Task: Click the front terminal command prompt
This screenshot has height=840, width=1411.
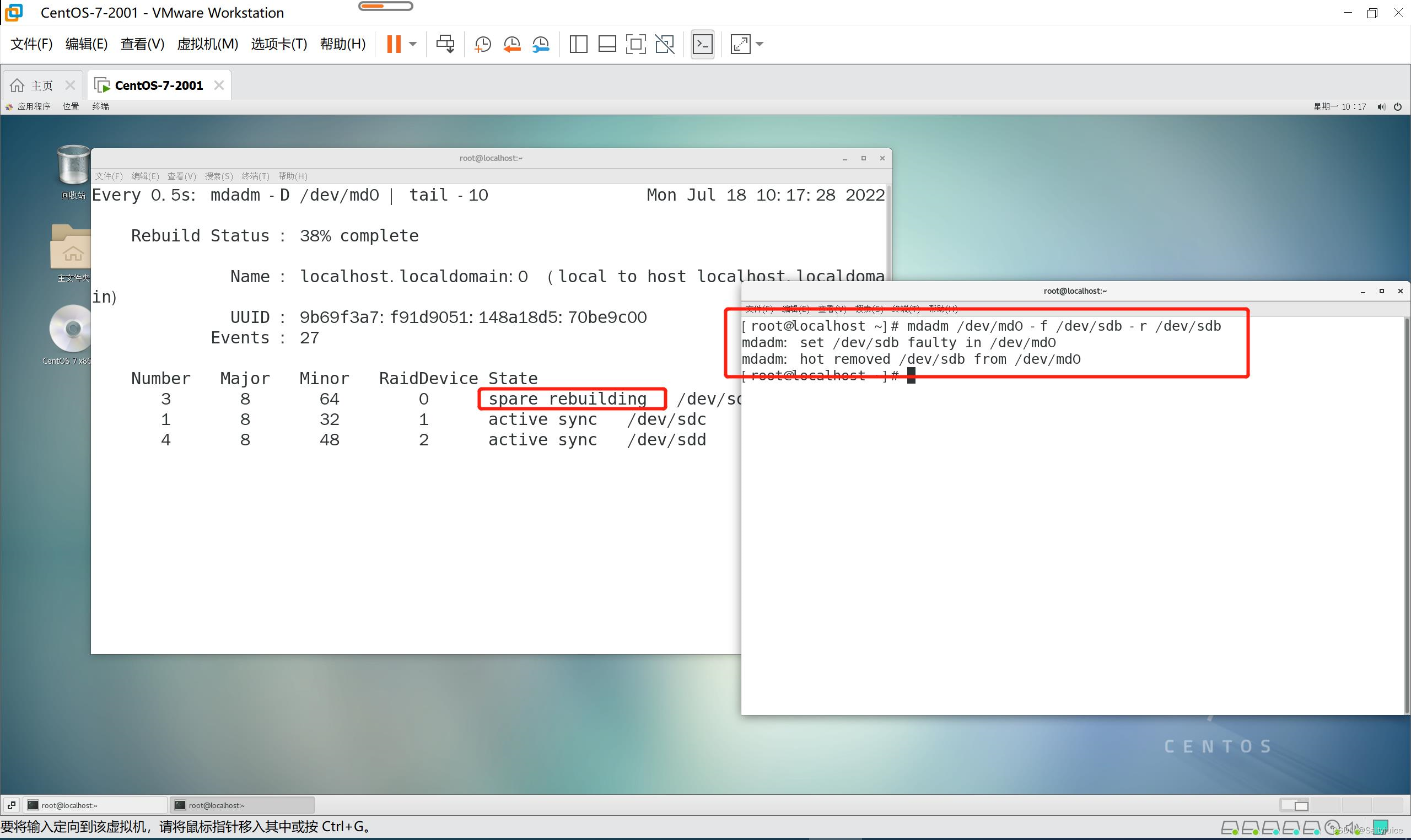Action: [828, 376]
